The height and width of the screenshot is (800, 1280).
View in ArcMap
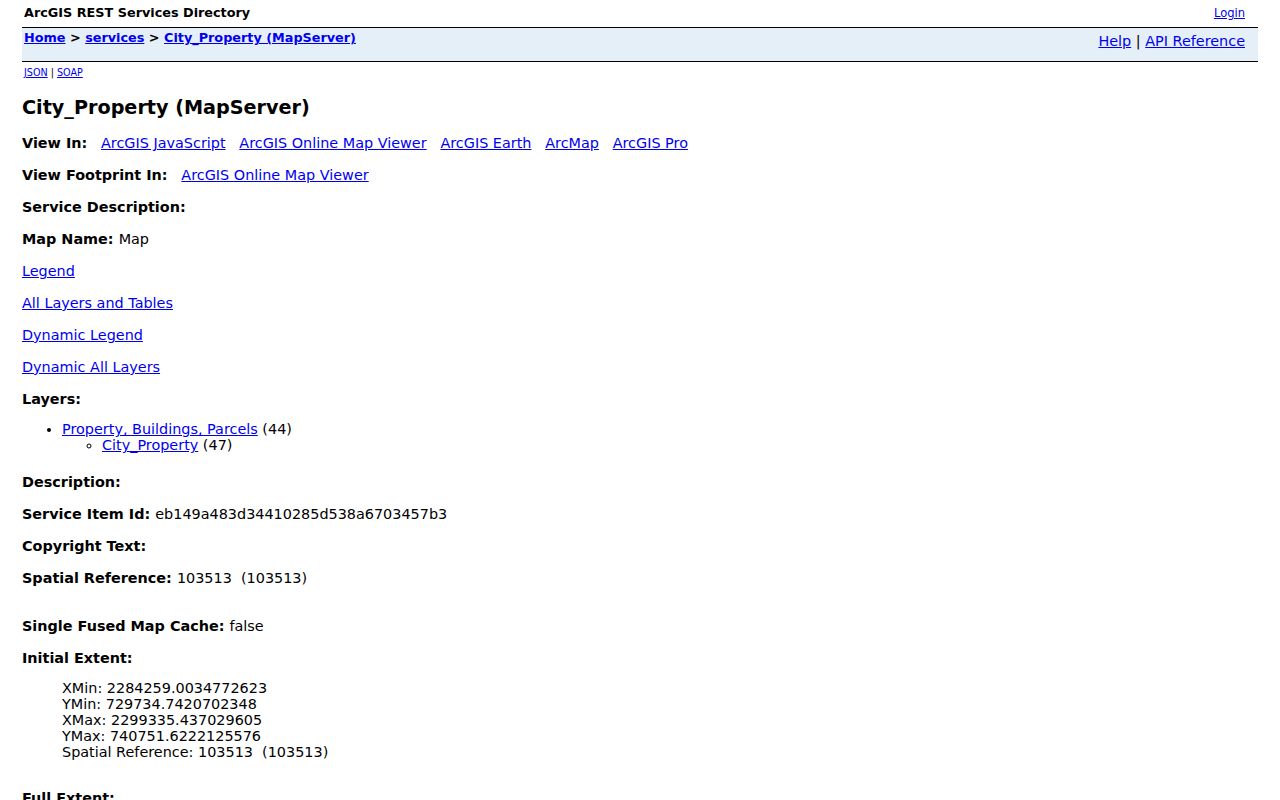click(572, 143)
